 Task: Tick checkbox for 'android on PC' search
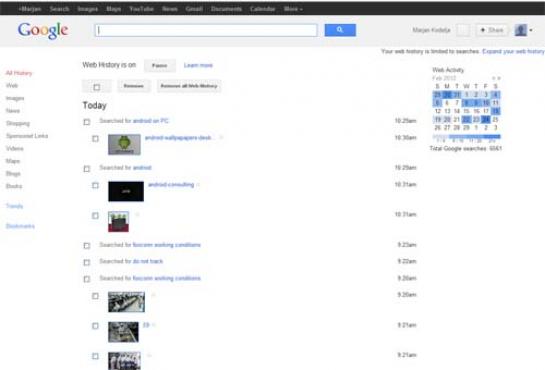87,122
